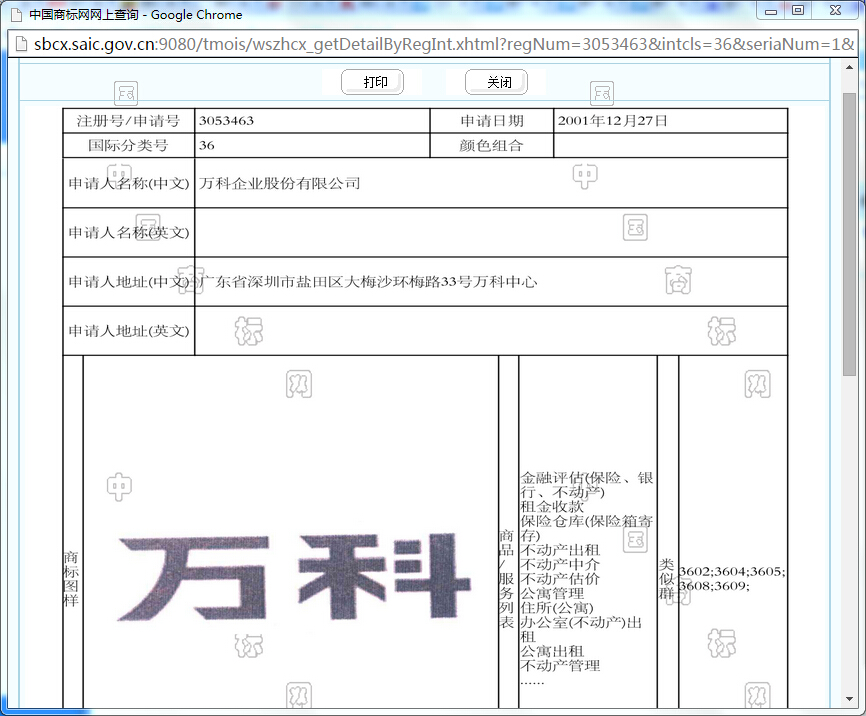
Task: Click the 申请人名称(英文) label
Action: 129,233
